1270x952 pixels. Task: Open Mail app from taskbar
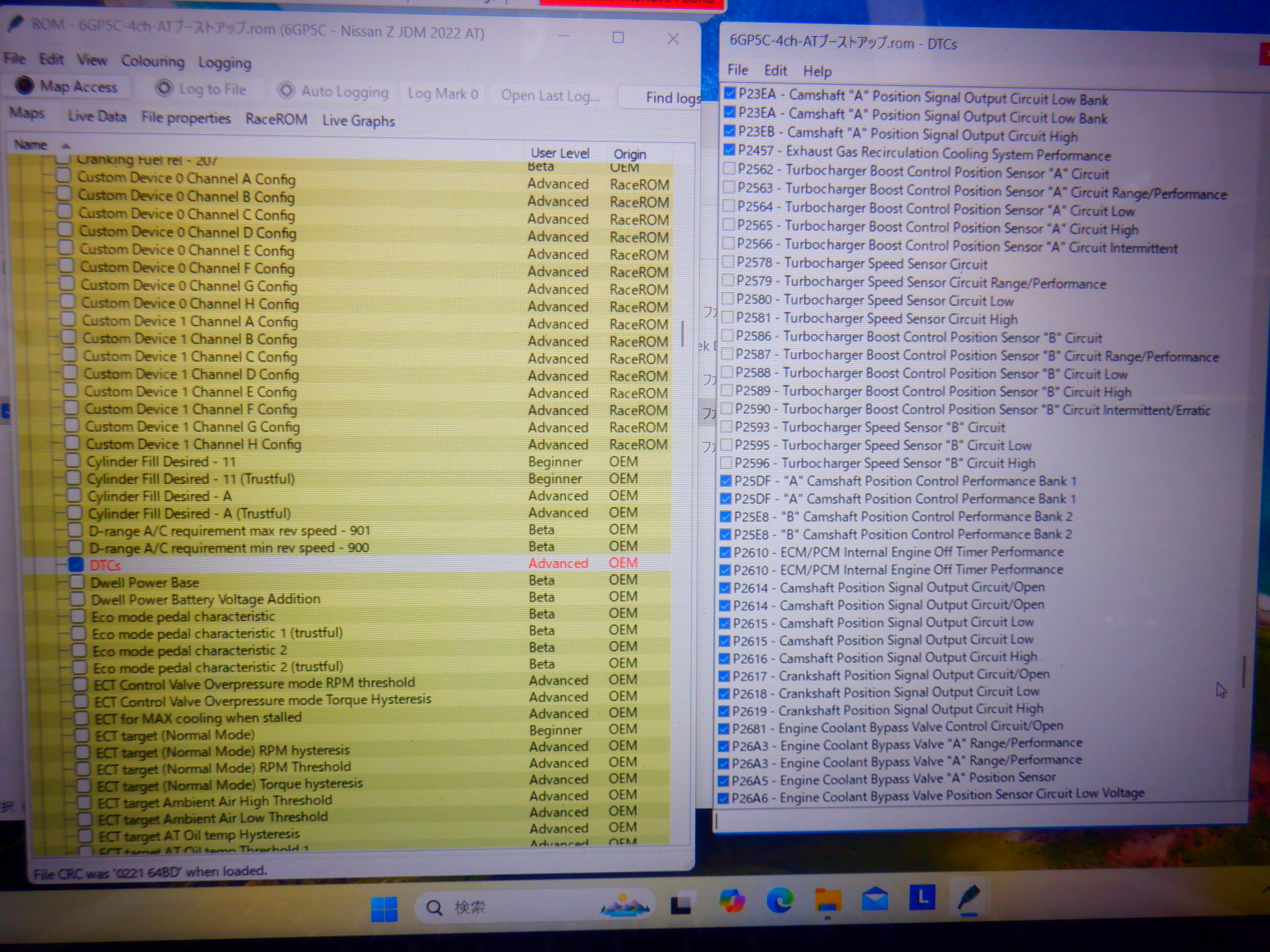(x=875, y=899)
